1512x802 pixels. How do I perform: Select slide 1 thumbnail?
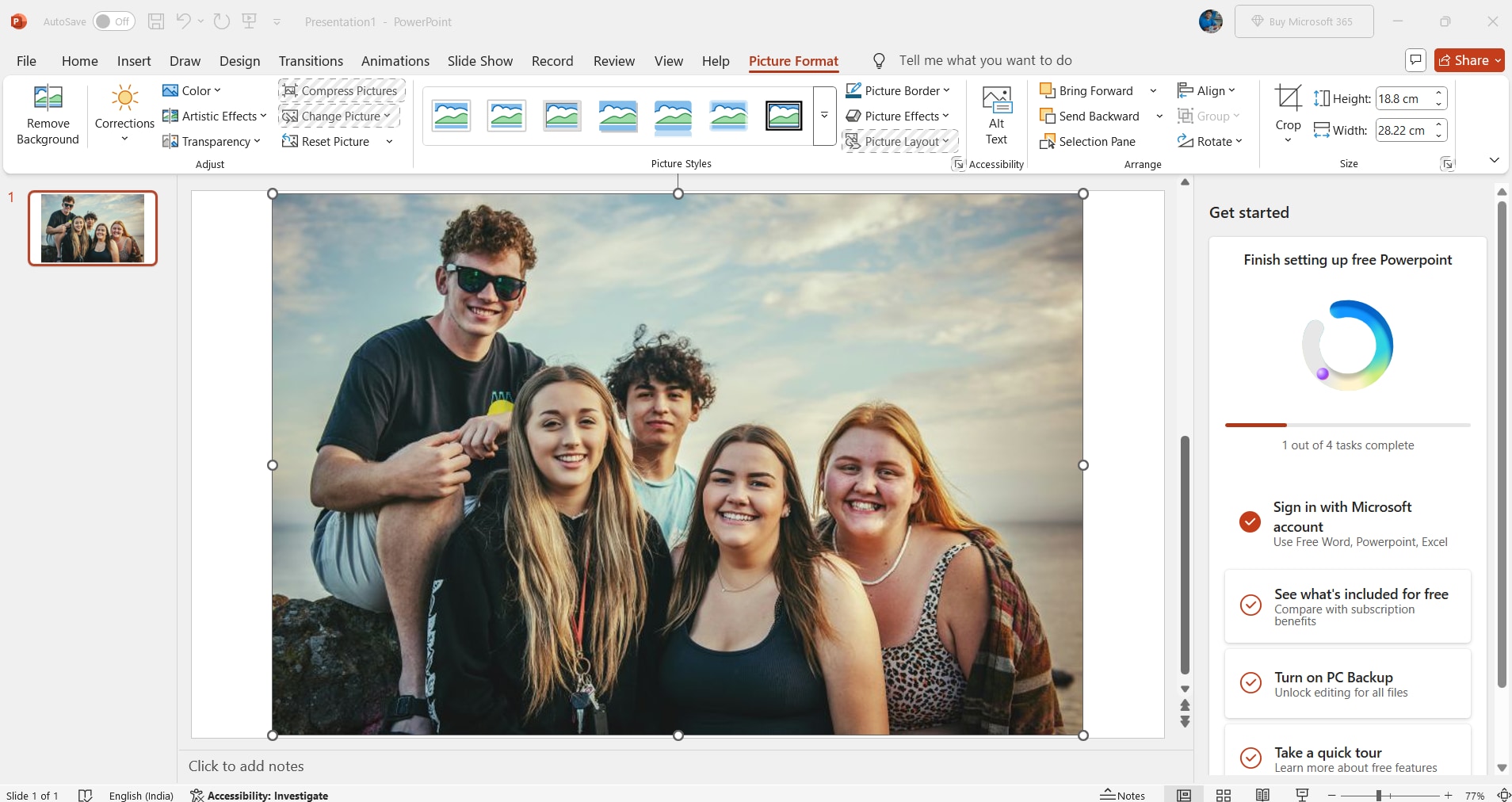[93, 227]
